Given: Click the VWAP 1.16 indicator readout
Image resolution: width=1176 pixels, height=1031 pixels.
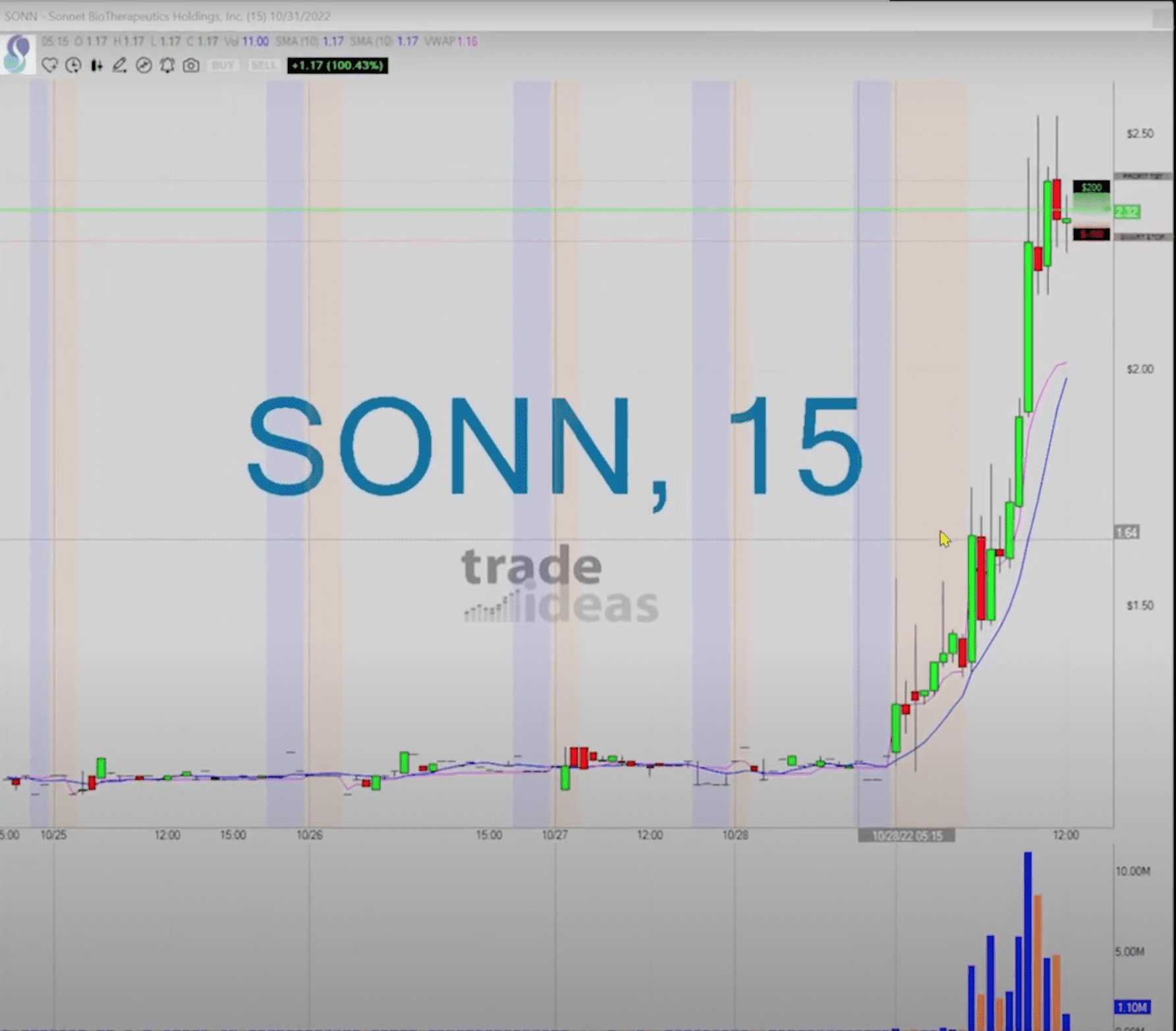Looking at the screenshot, I should 451,42.
